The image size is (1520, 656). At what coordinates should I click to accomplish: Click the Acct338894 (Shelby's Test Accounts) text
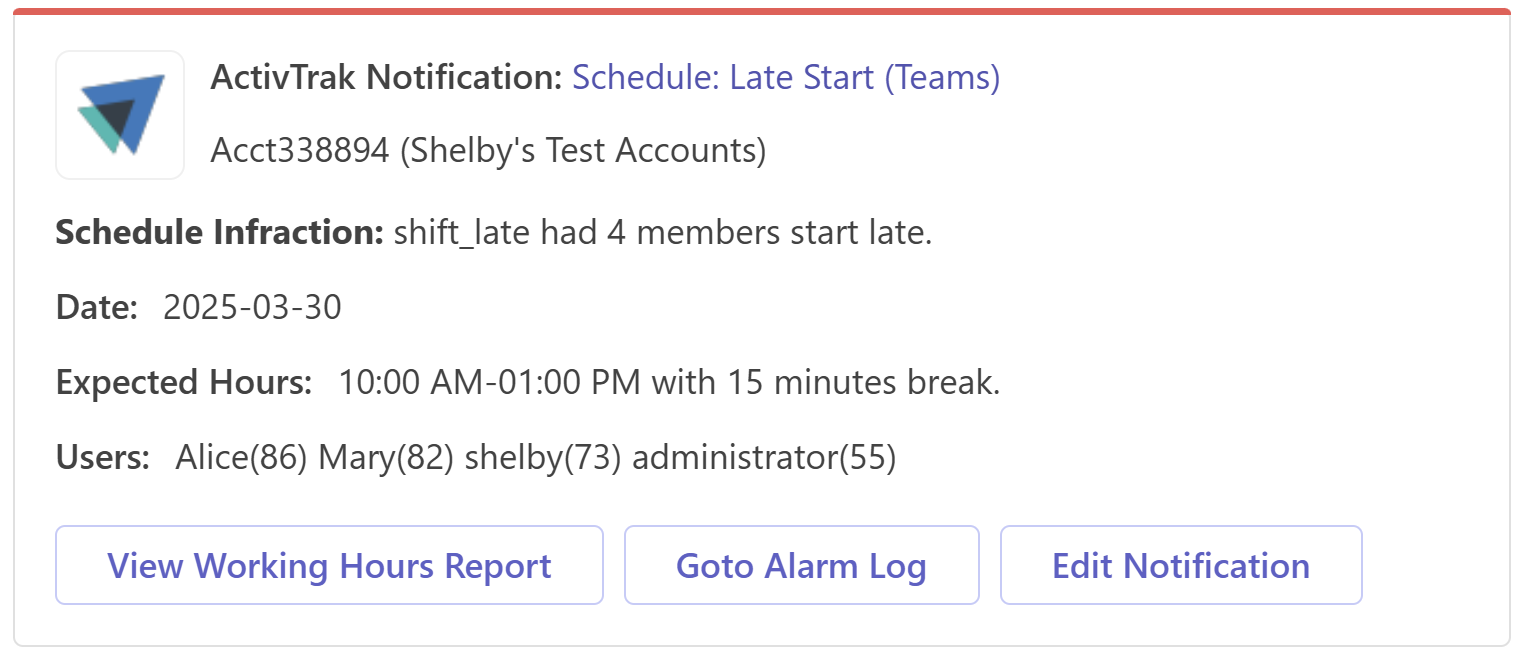pos(489,151)
